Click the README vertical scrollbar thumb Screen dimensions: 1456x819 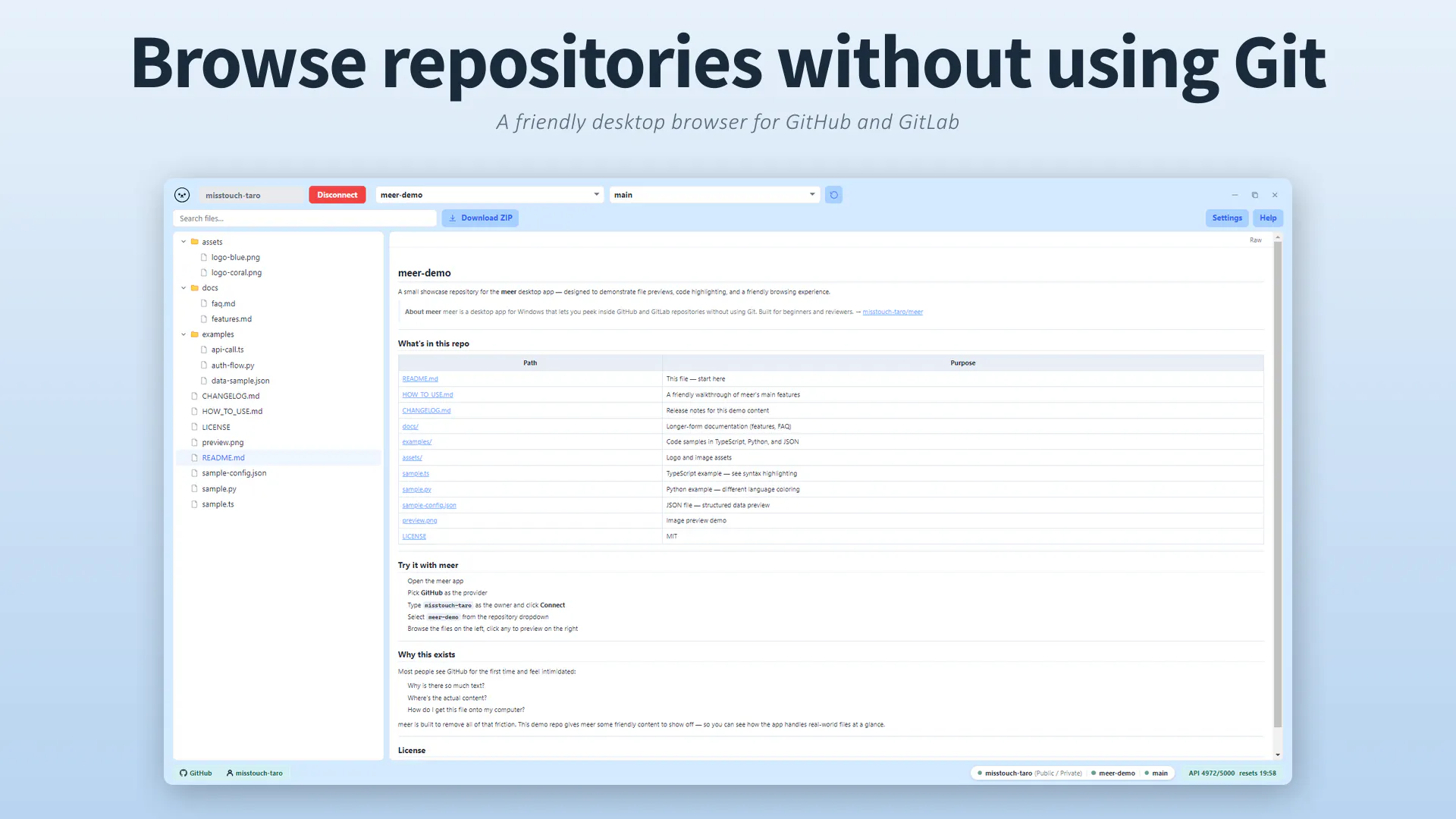[x=1278, y=485]
